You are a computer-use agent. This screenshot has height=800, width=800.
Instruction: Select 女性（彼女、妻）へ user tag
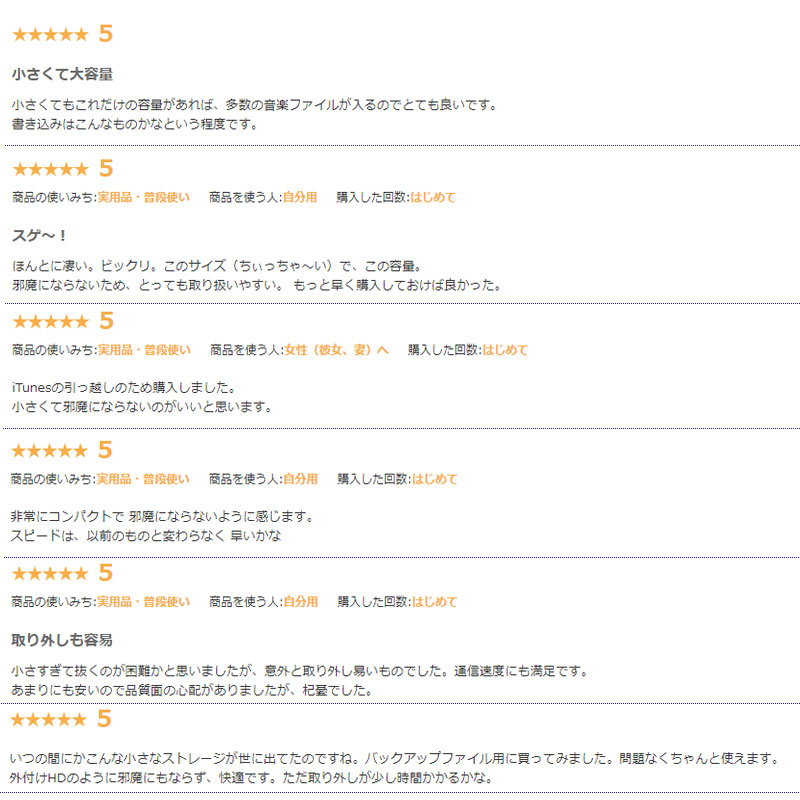337,350
